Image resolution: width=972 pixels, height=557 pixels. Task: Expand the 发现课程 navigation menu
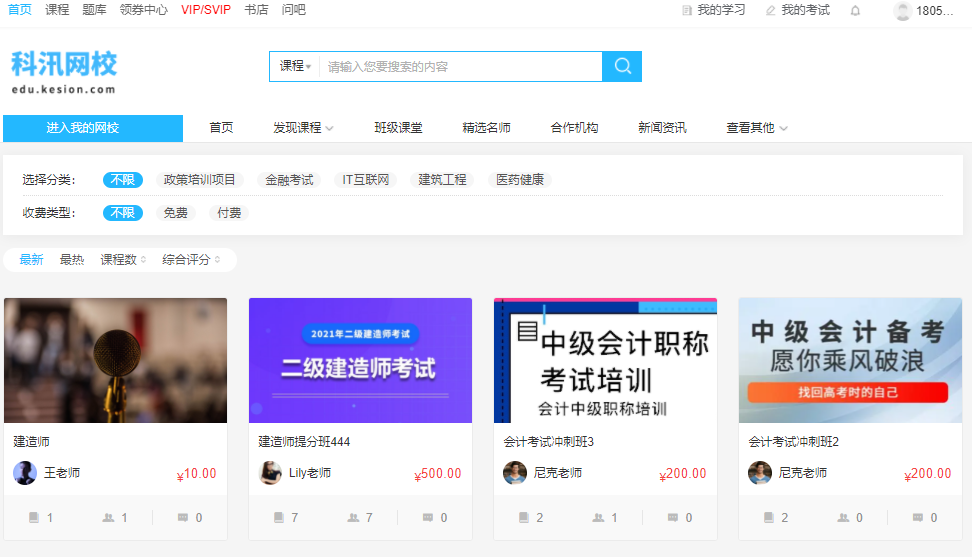pos(303,128)
